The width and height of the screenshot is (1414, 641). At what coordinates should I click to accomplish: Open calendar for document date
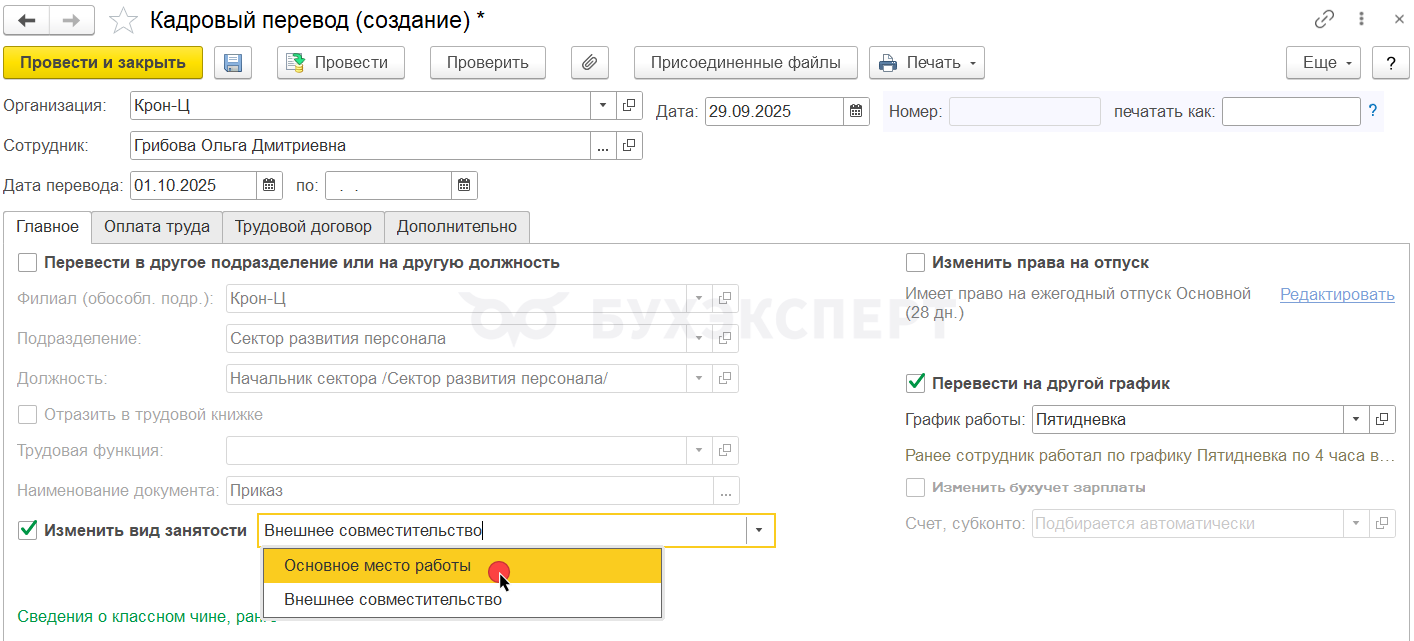click(x=857, y=111)
